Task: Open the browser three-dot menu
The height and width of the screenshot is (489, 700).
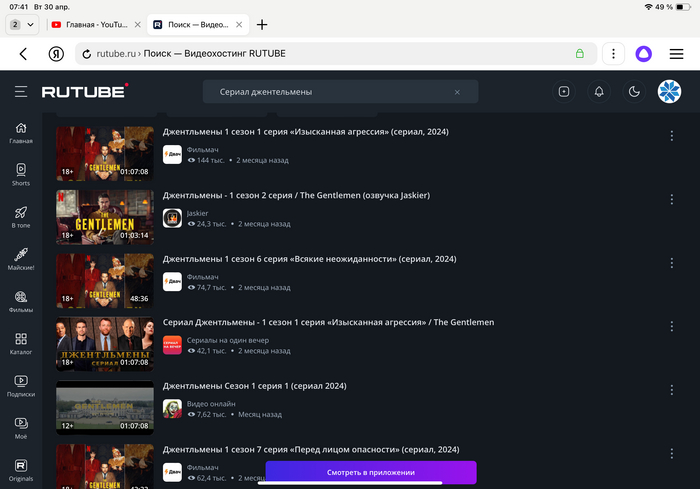Action: [614, 54]
